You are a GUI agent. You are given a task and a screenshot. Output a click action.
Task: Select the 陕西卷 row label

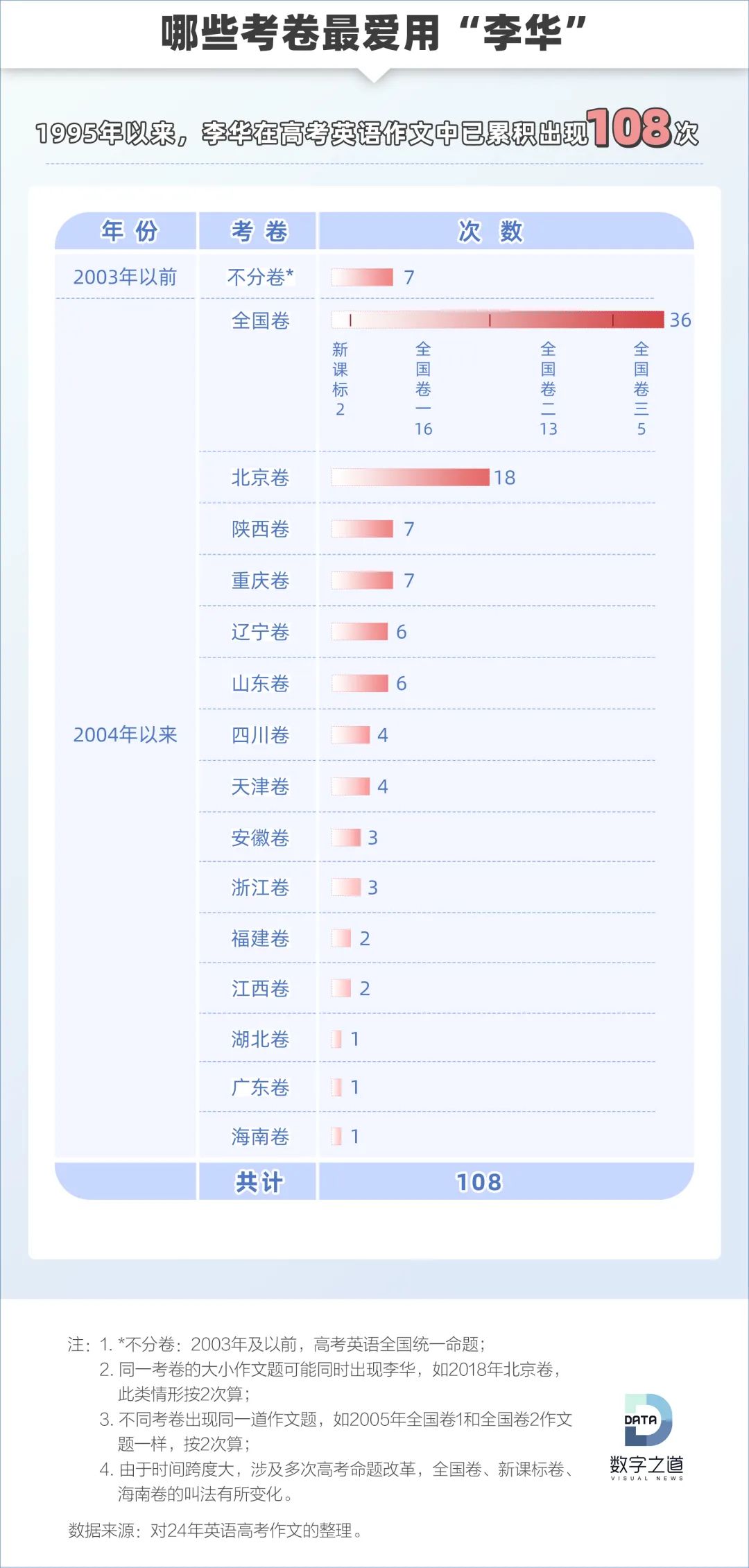260,529
